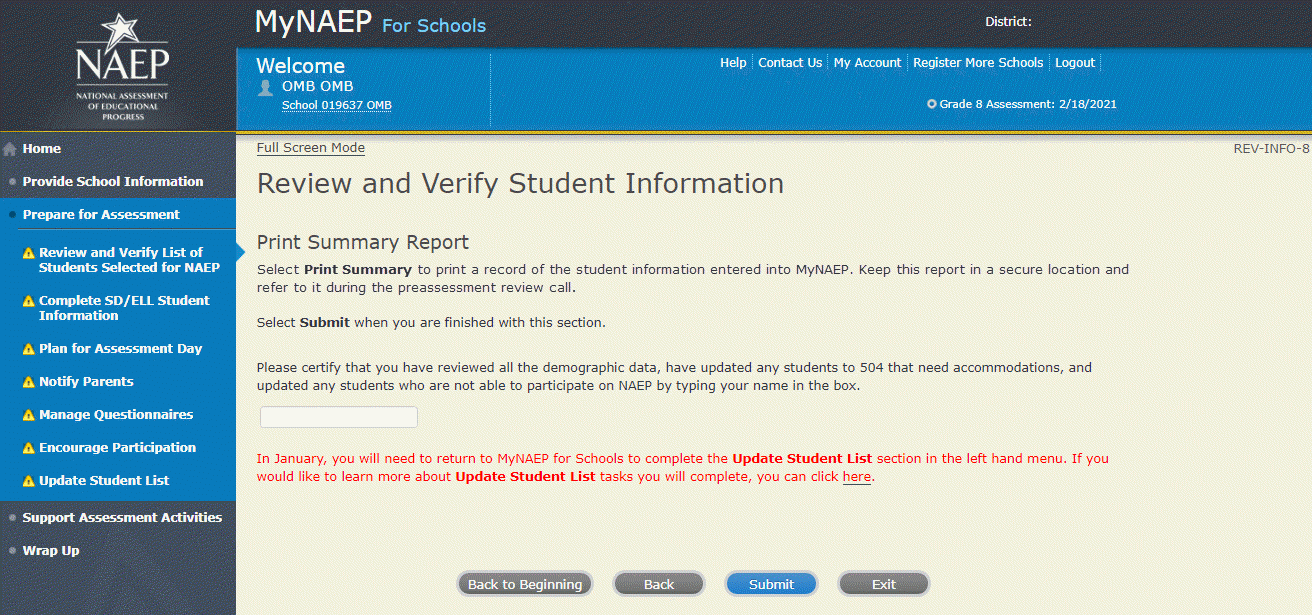Select the Grade 8 Assessment radio button
1312x615 pixels.
tap(932, 104)
